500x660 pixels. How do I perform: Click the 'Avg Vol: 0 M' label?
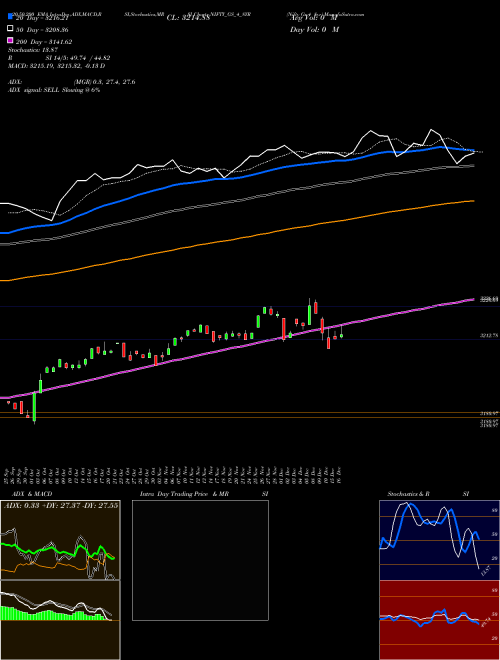(314, 18)
